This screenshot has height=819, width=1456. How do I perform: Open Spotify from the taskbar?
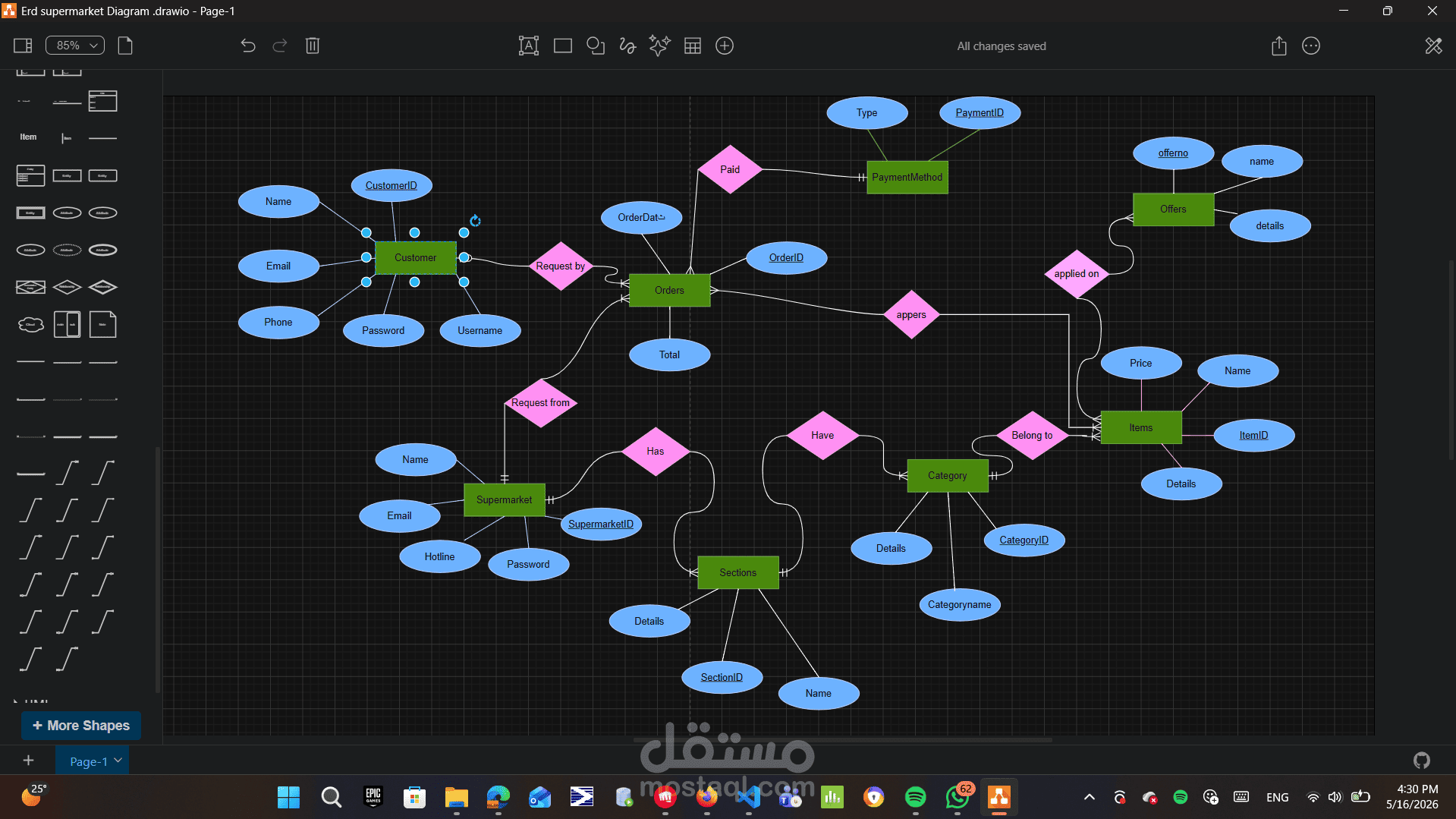tap(916, 797)
